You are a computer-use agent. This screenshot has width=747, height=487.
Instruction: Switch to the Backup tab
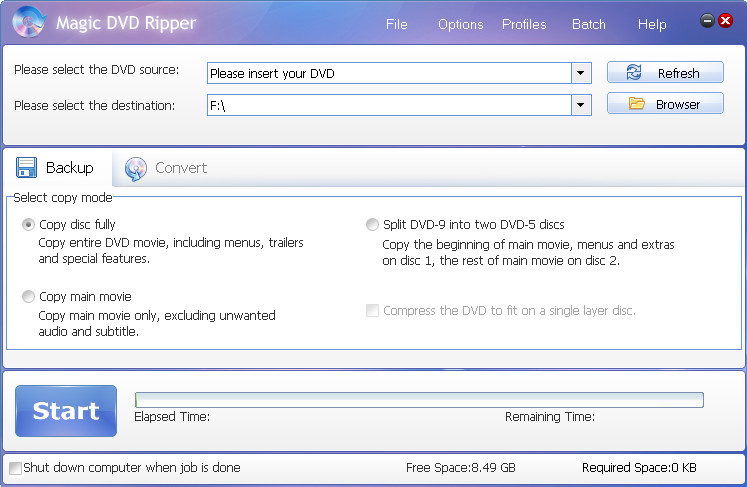(57, 168)
